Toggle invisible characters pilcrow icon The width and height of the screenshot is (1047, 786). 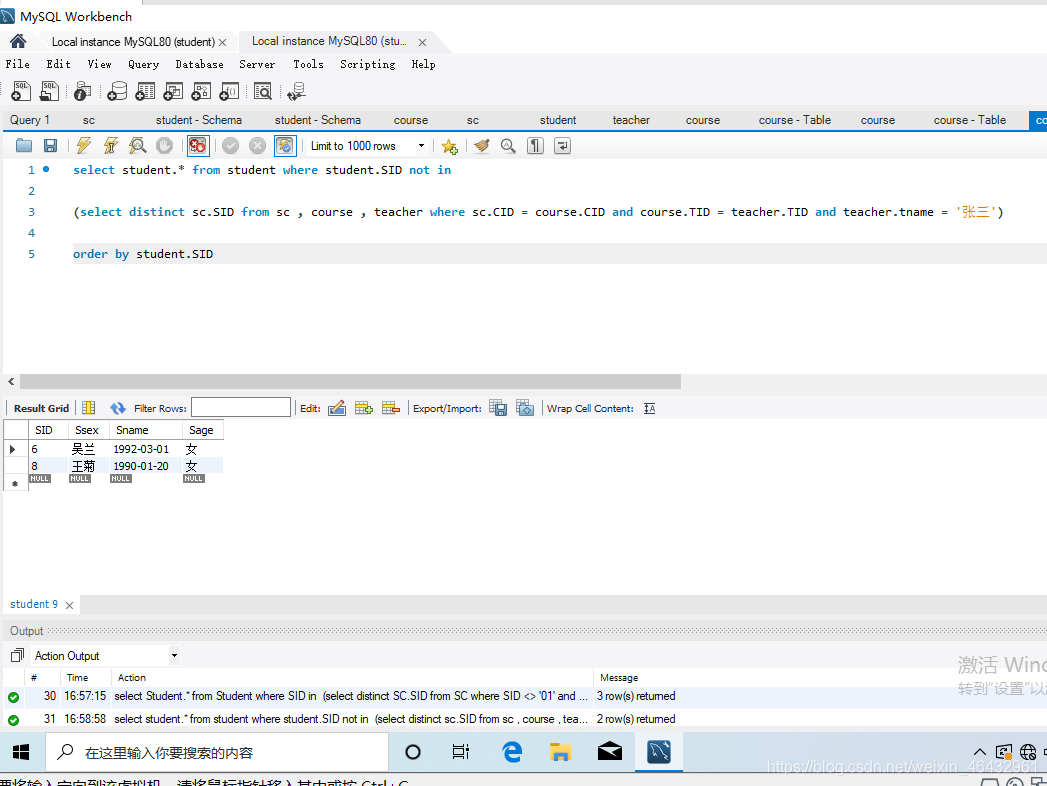[x=536, y=146]
